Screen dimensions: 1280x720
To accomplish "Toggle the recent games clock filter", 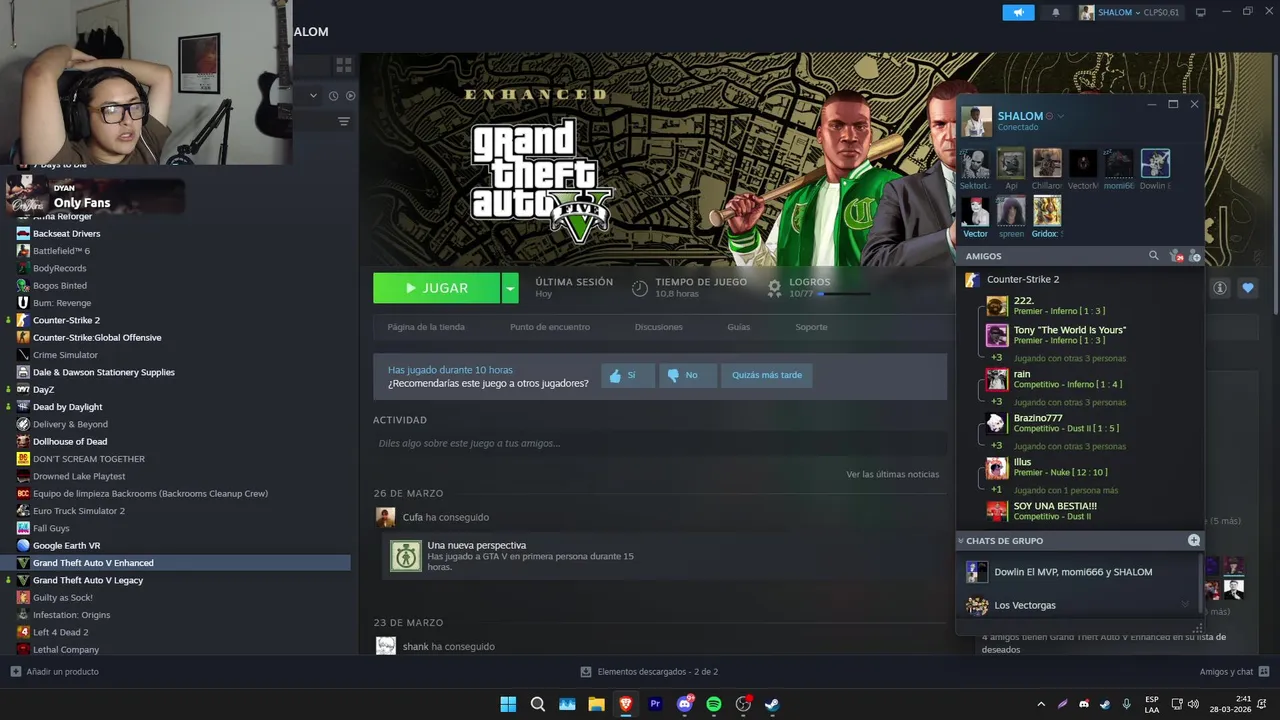I will 333,96.
